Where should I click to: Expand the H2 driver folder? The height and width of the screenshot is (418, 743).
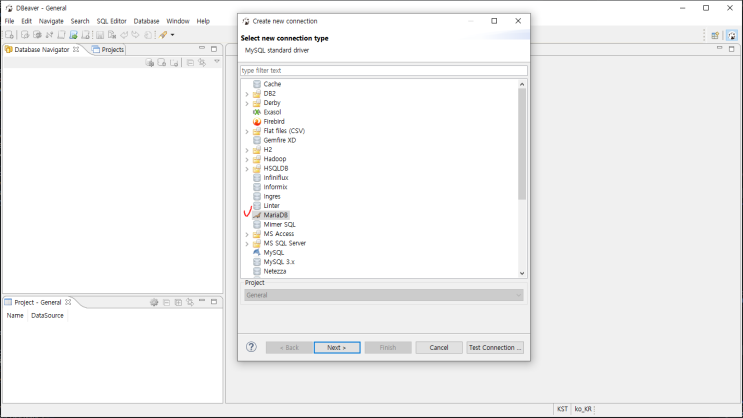[x=247, y=150]
